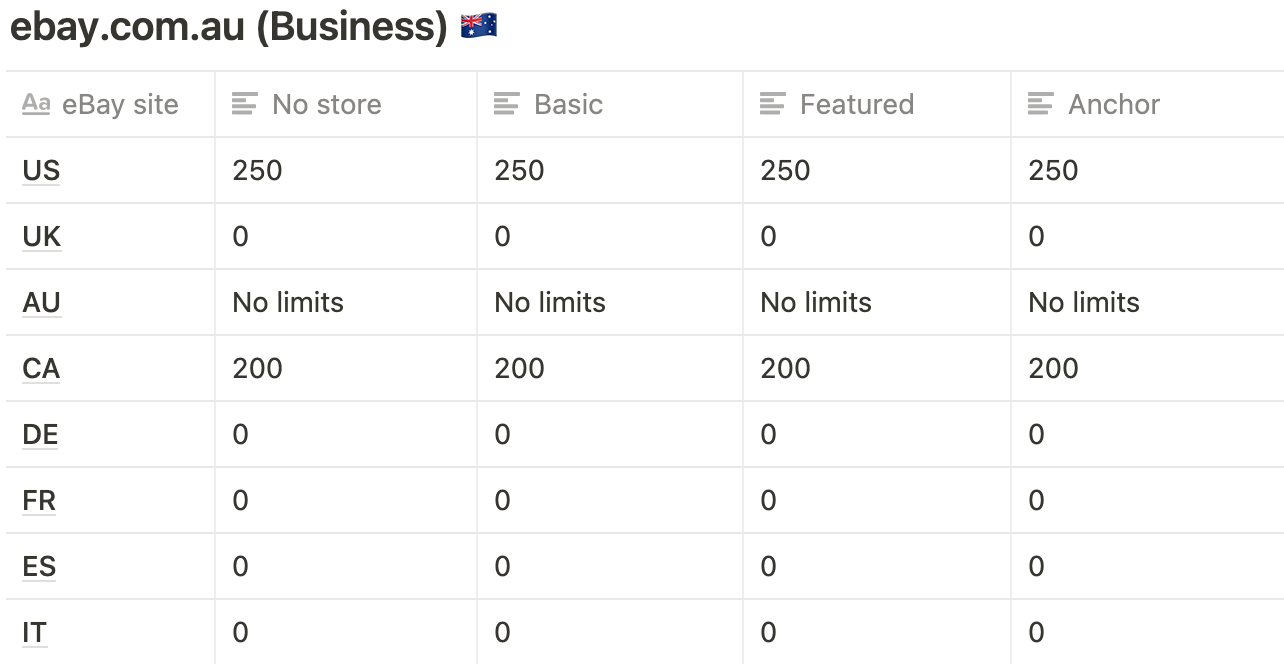Select the No limits cell under Featured
Image resolution: width=1284 pixels, height=666 pixels.
[816, 303]
